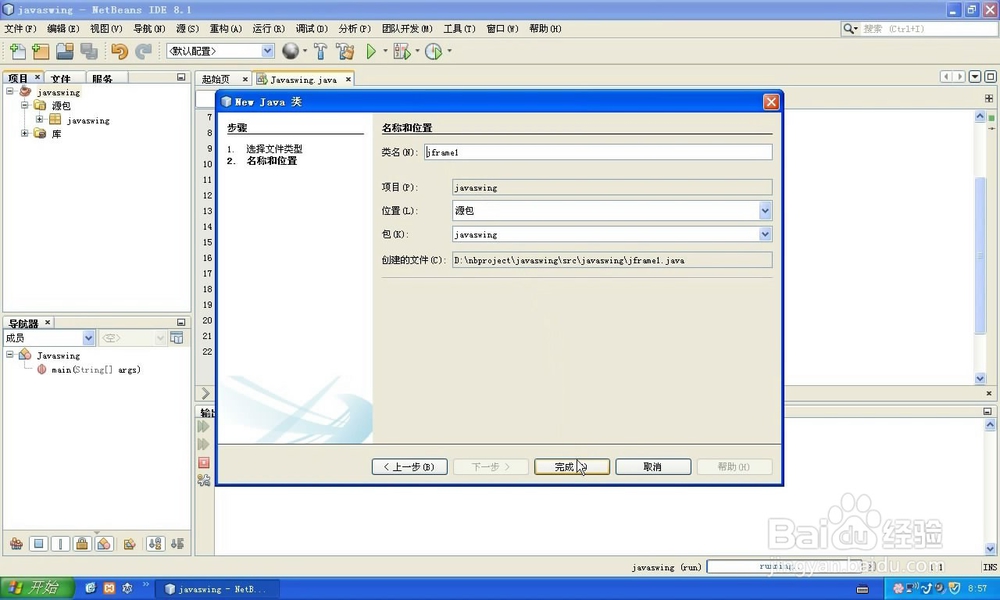The height and width of the screenshot is (600, 1000).
Task: Click the Debug Project icon
Action: pos(402,51)
